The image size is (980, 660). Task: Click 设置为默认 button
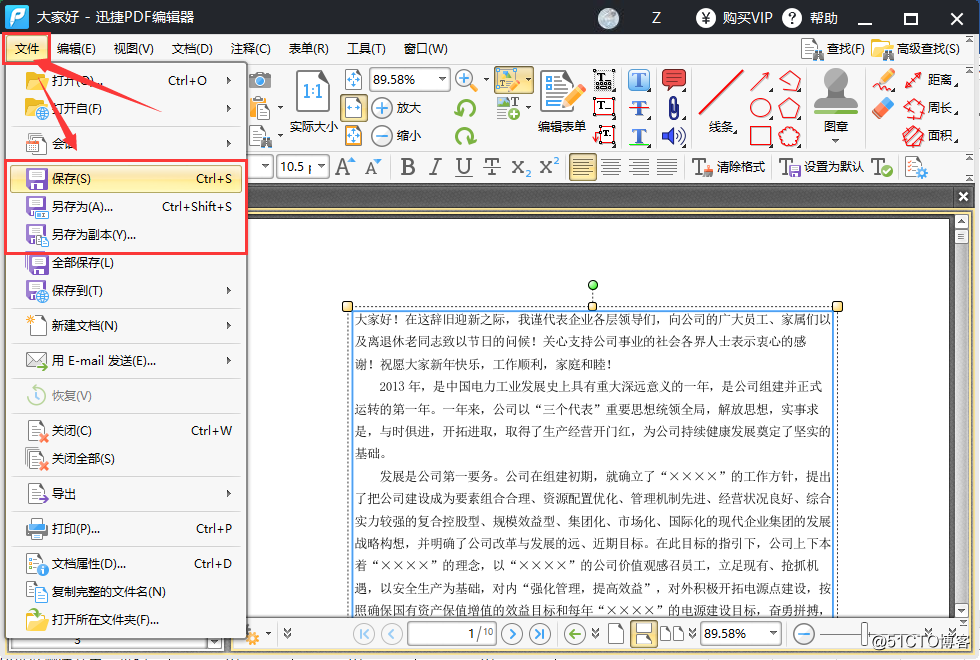coord(821,167)
